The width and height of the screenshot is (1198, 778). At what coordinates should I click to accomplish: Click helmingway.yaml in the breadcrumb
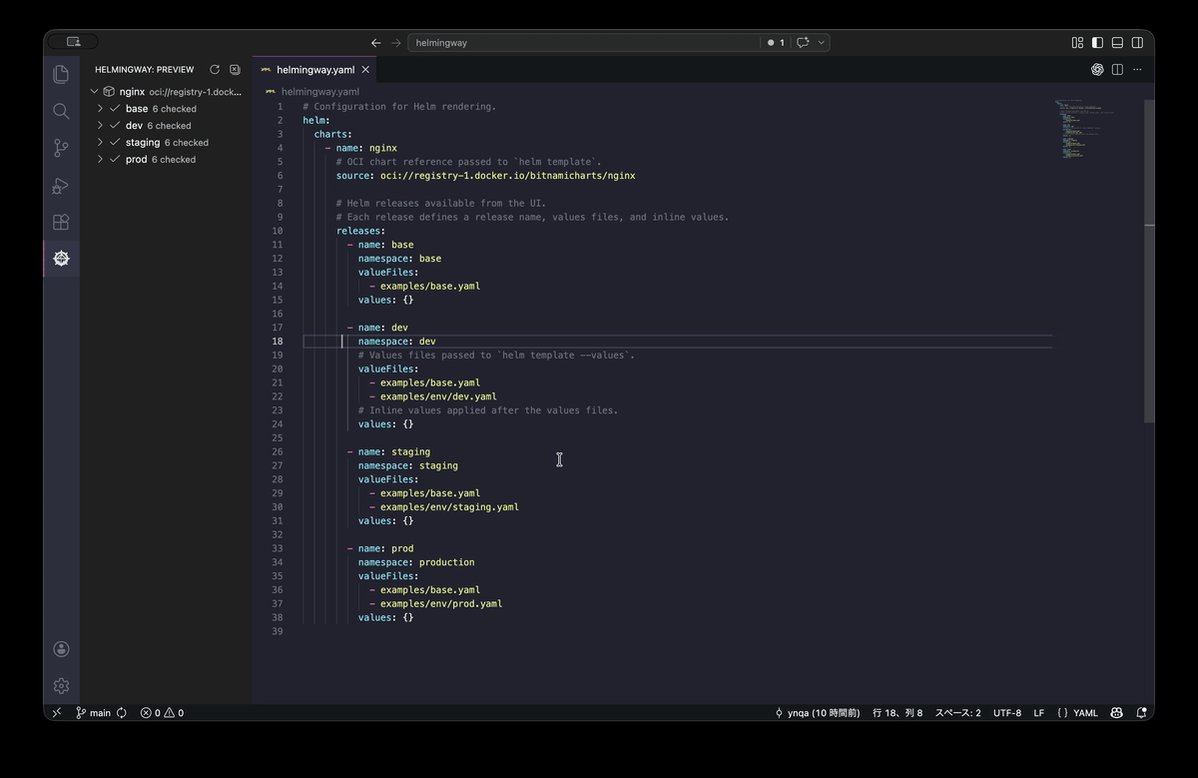point(319,92)
